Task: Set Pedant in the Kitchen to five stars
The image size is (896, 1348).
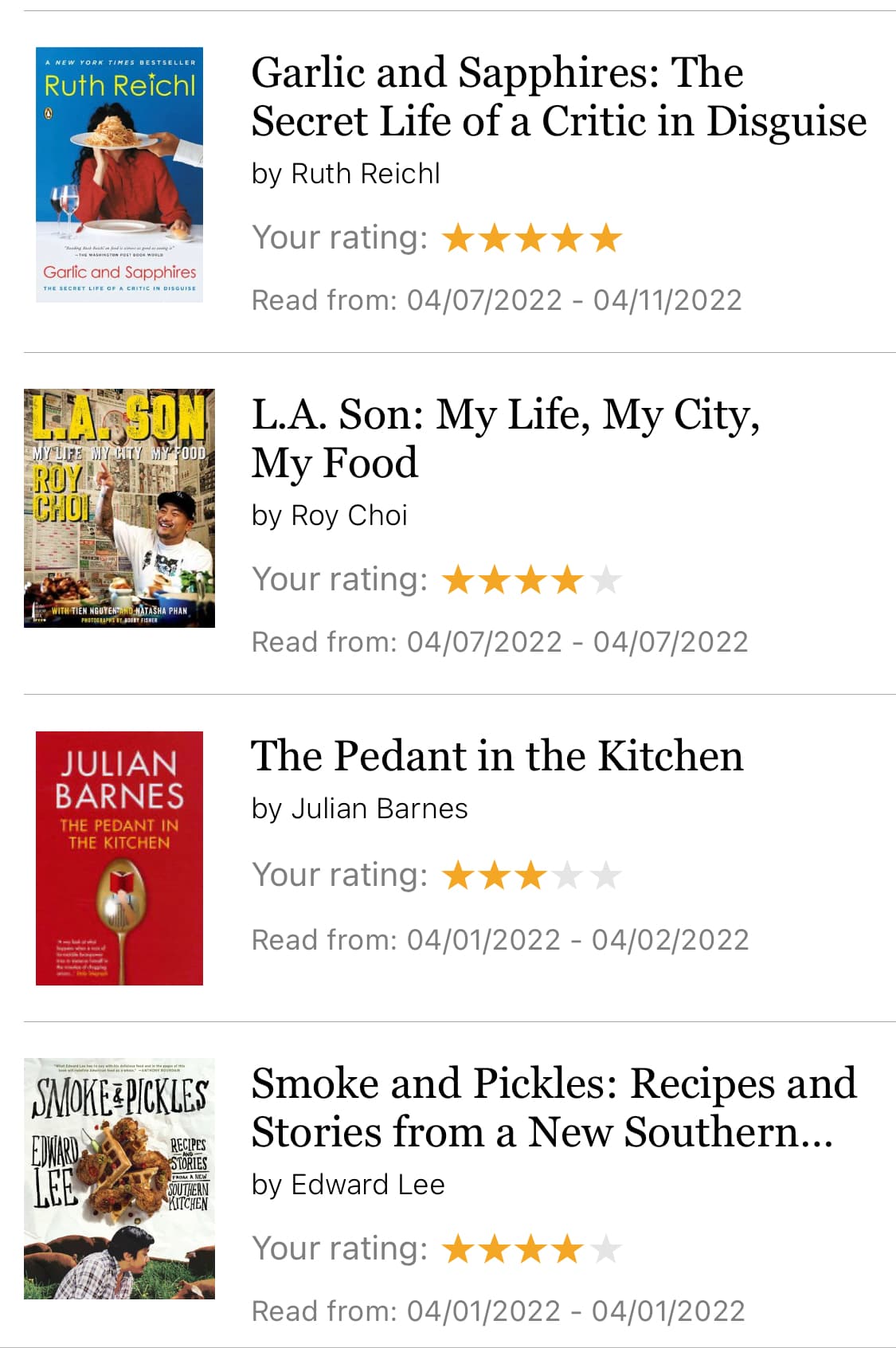Action: click(606, 875)
